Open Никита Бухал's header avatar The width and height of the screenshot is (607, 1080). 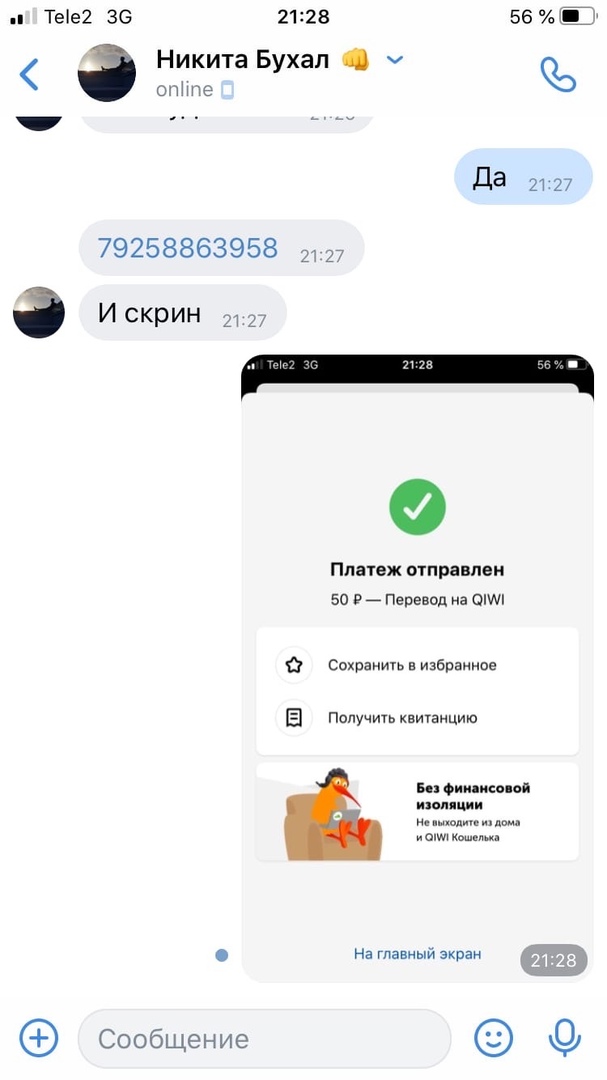[x=106, y=73]
